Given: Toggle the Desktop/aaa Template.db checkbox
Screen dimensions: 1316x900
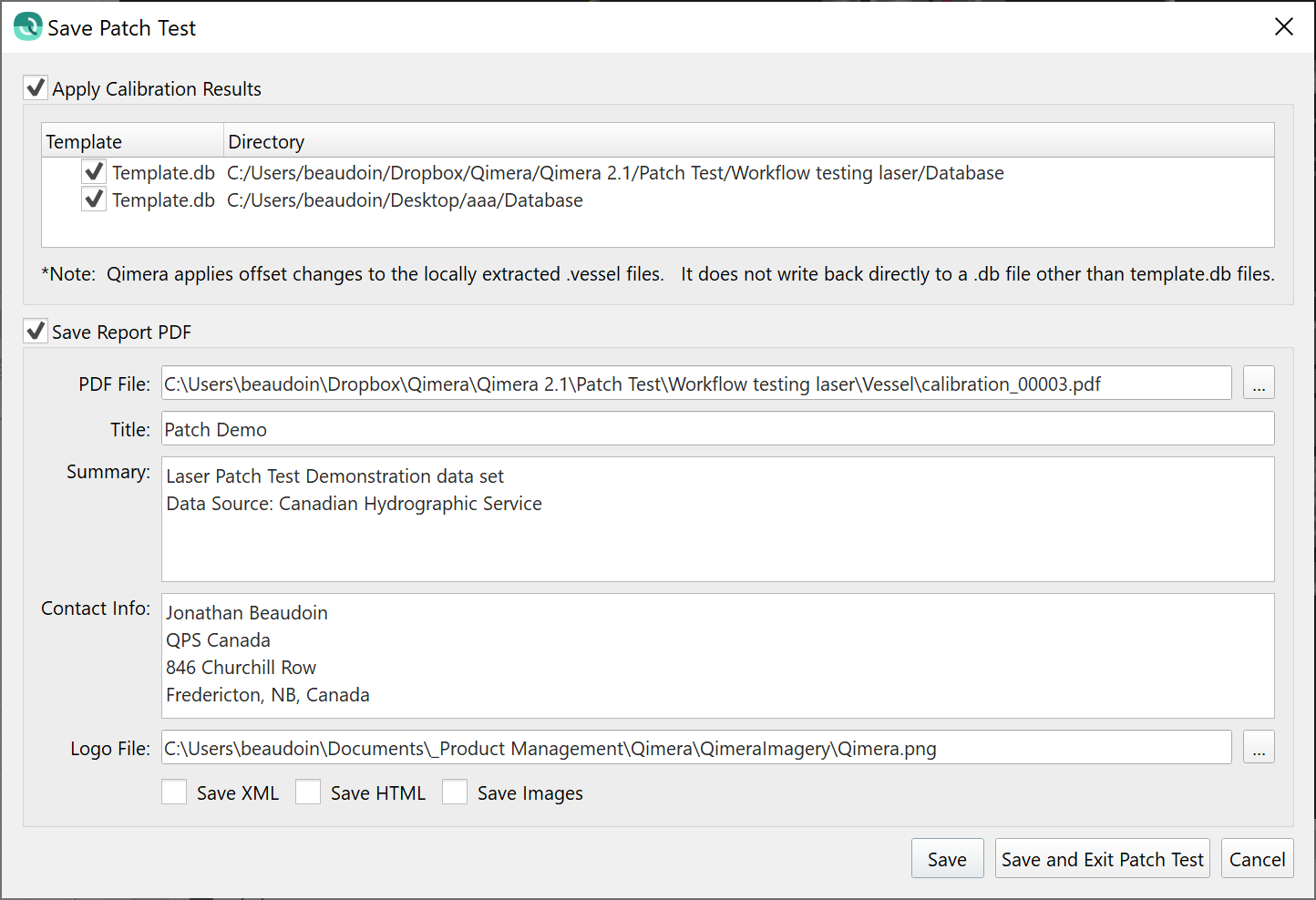Looking at the screenshot, I should (94, 199).
